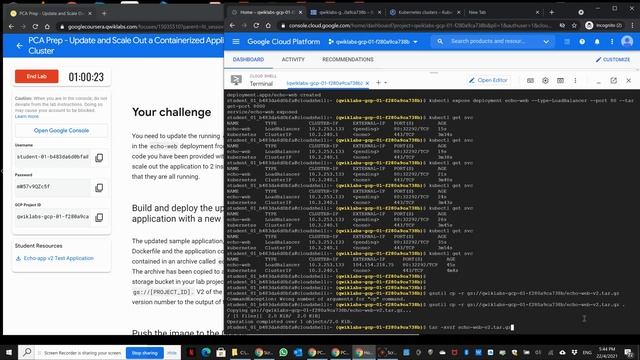Click Stop sharing in screen recorder bar
The height and width of the screenshot is (360, 640).
pyautogui.click(x=144, y=353)
